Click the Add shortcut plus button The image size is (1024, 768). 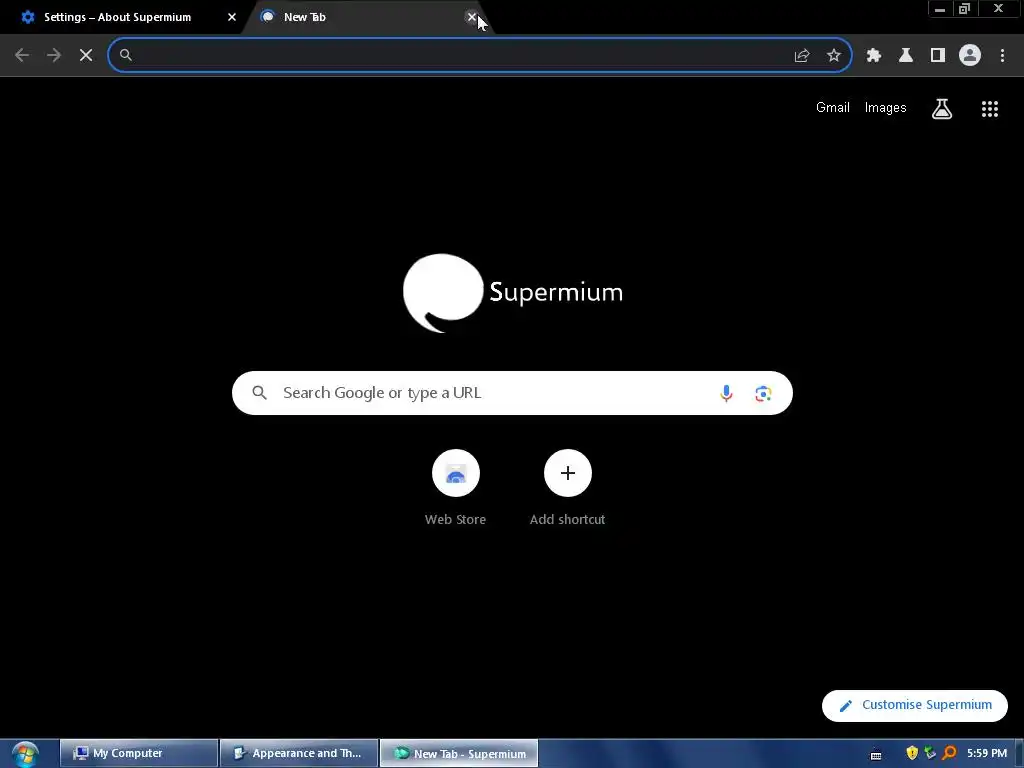568,473
